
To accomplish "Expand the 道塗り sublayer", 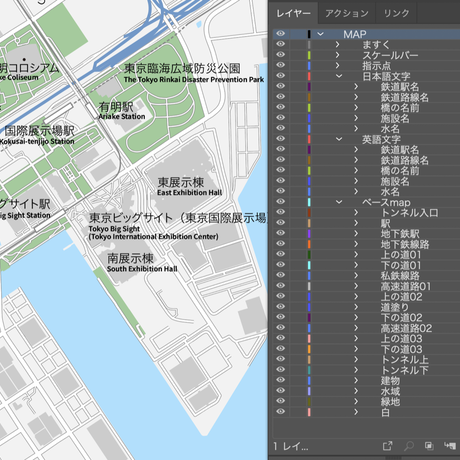I will point(356,307).
